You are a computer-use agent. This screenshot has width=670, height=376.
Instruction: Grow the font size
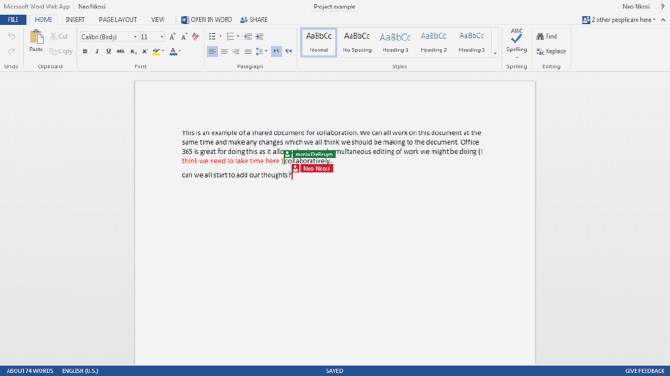pos(172,37)
